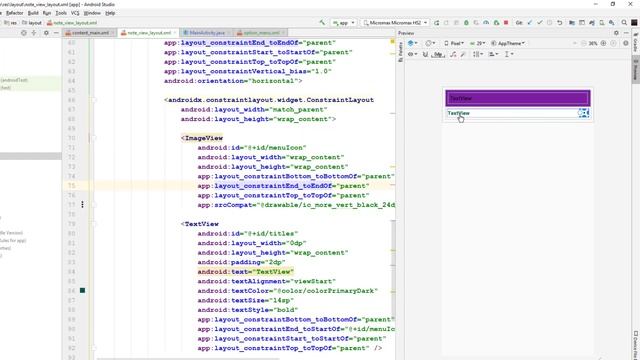Open the Tools menu

(x=61, y=13)
